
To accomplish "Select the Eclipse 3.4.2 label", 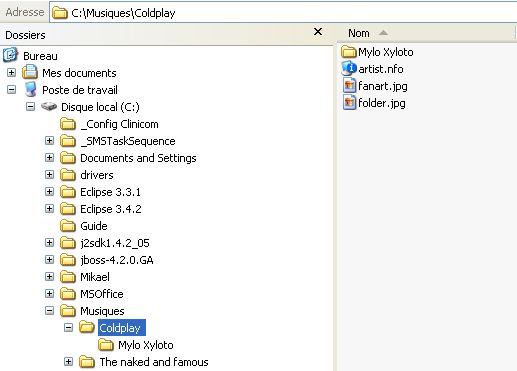I will point(111,209).
